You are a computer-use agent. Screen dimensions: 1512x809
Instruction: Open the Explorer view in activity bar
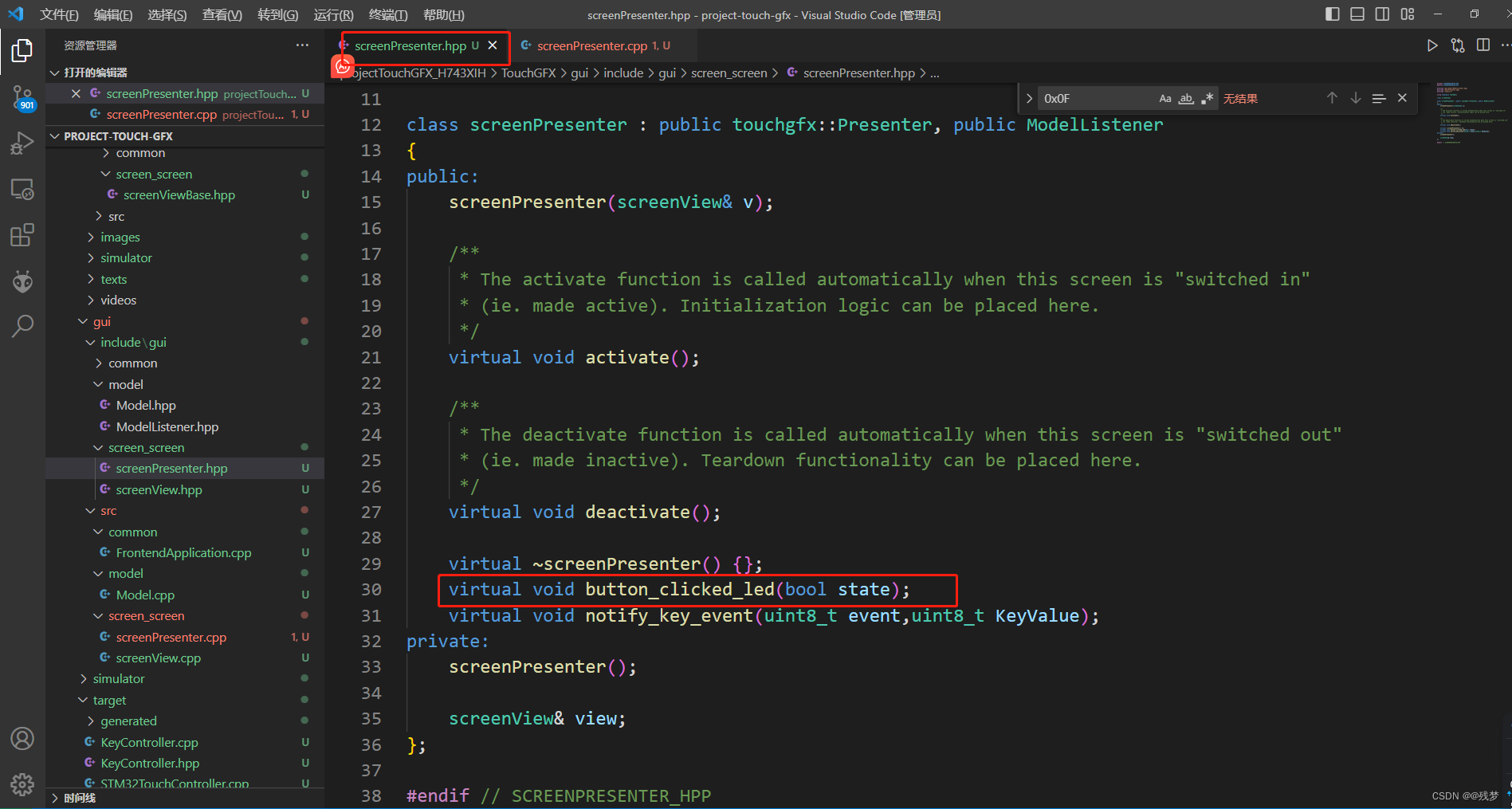(x=22, y=51)
